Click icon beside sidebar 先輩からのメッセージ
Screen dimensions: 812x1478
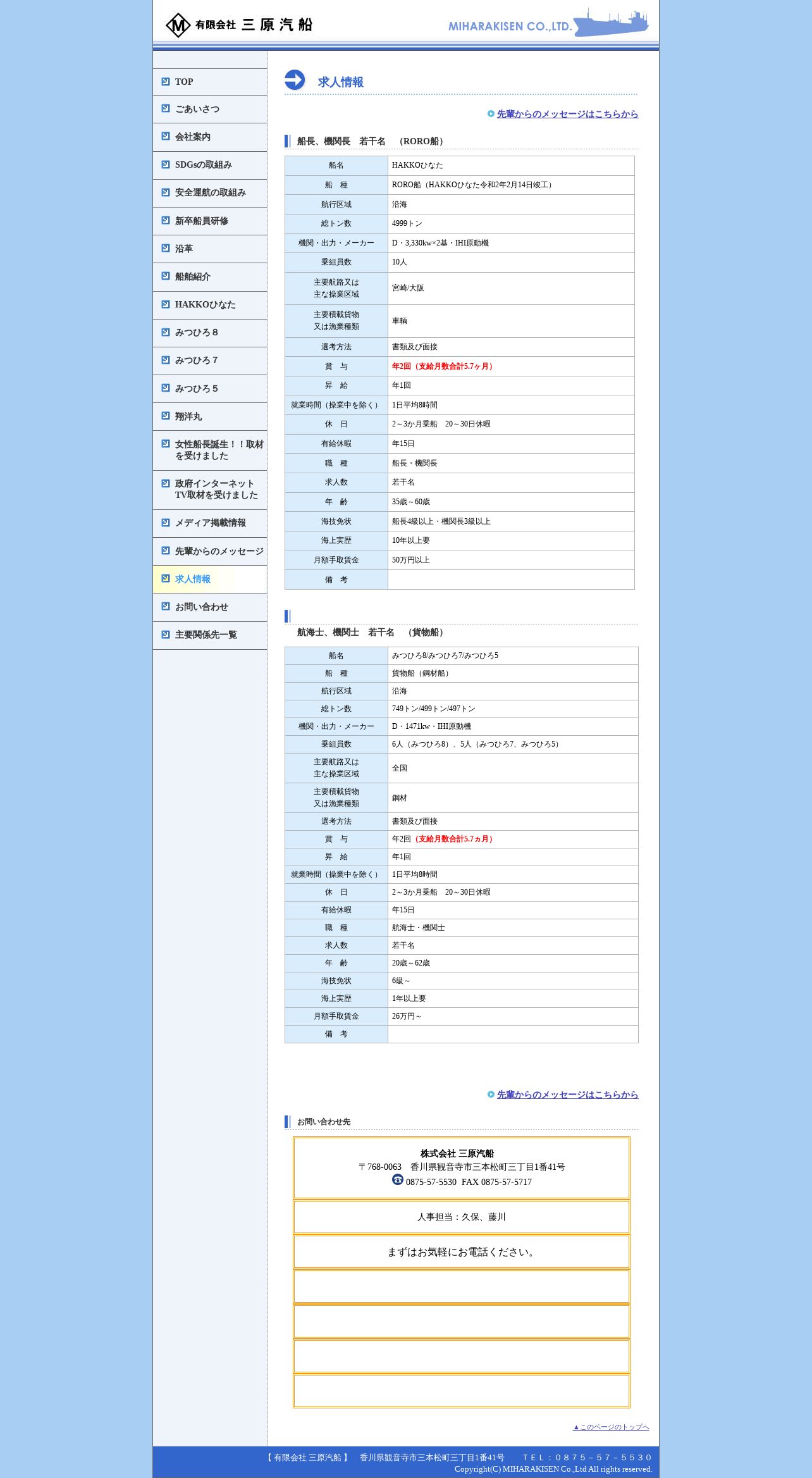click(x=166, y=550)
